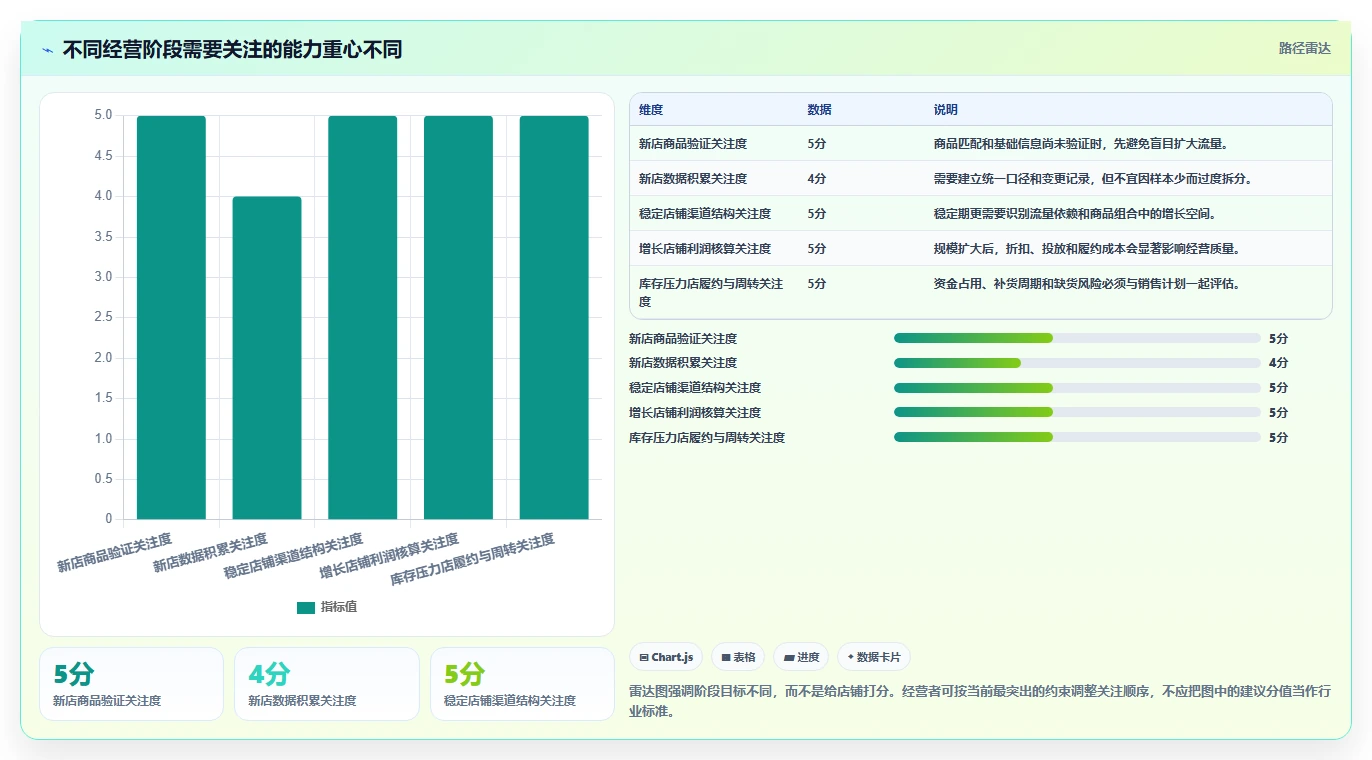Viewport: 1372px width, 760px height.
Task: Click the description starting 商品匹配和基础信息
Action: (1081, 144)
